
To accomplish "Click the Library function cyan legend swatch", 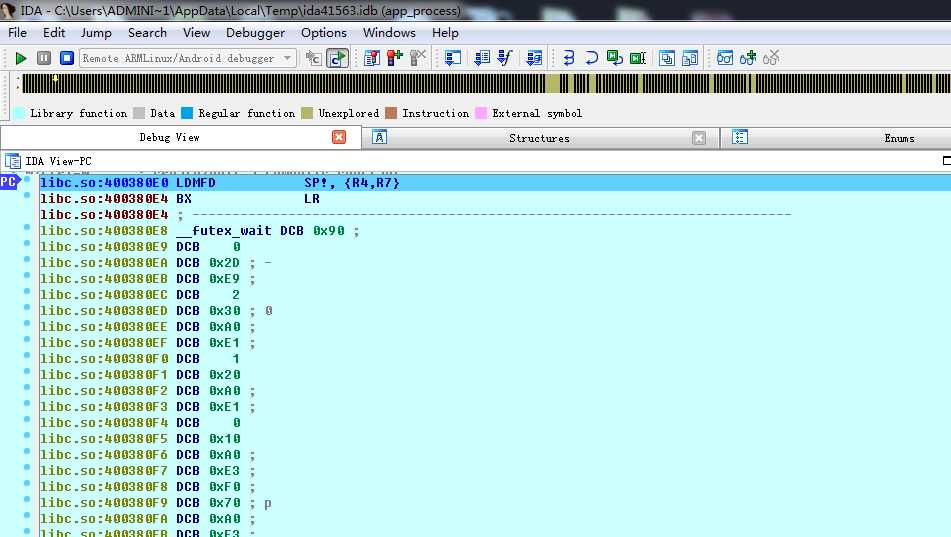I will pos(19,113).
